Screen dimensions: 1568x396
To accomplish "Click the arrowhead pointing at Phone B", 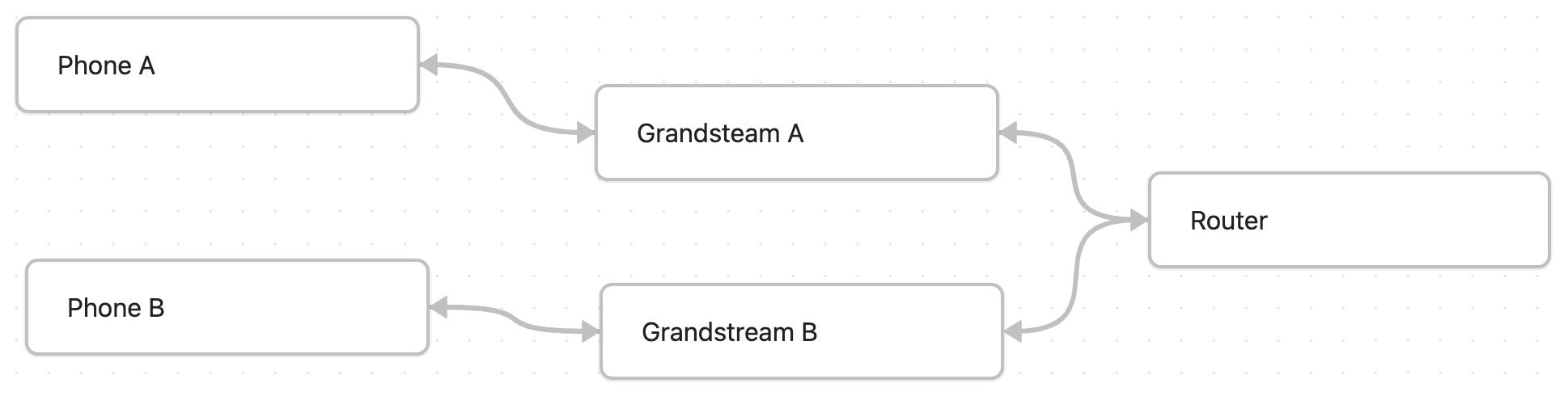I will (439, 307).
